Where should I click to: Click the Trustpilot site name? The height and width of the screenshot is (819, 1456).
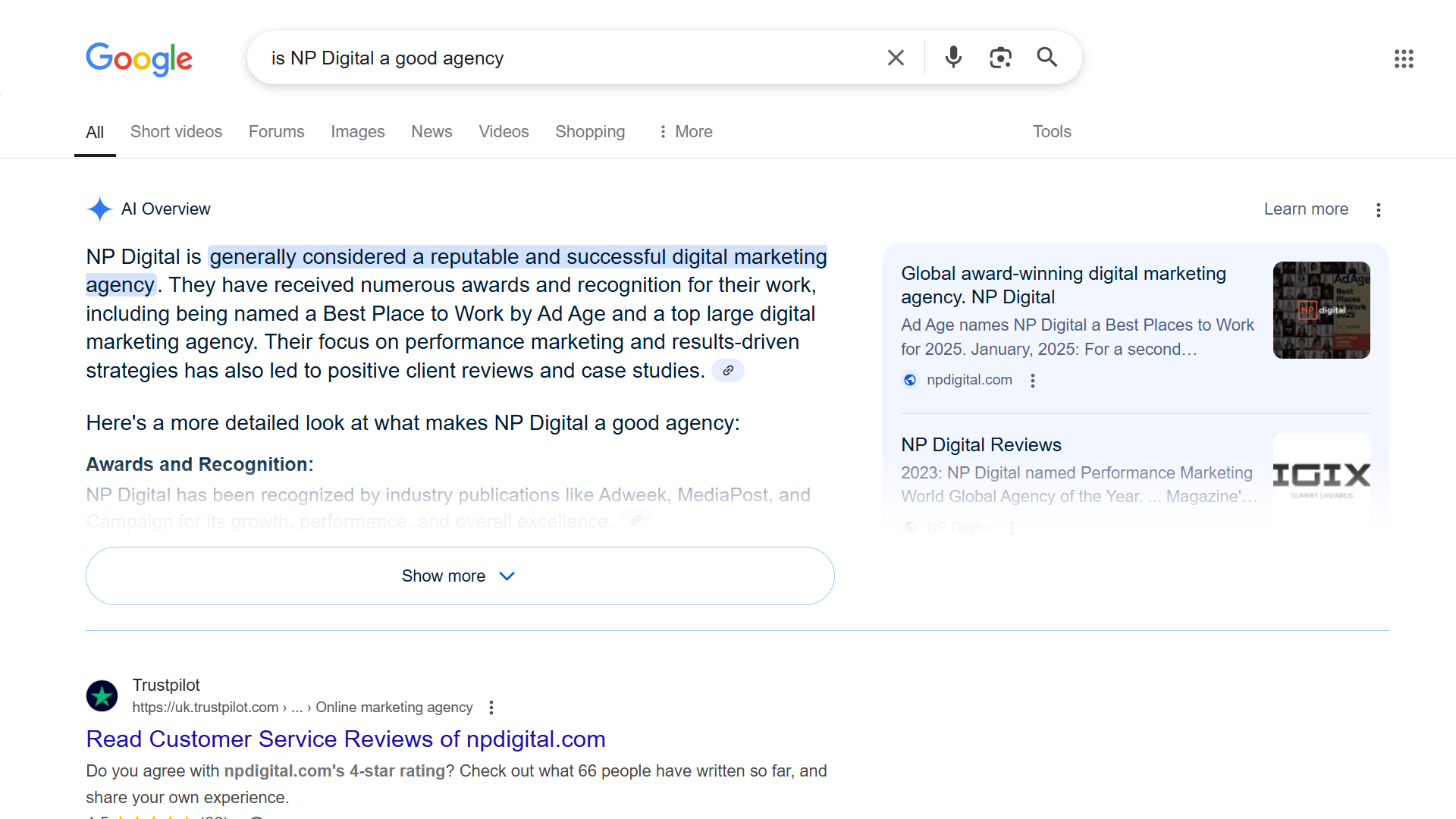coord(166,685)
